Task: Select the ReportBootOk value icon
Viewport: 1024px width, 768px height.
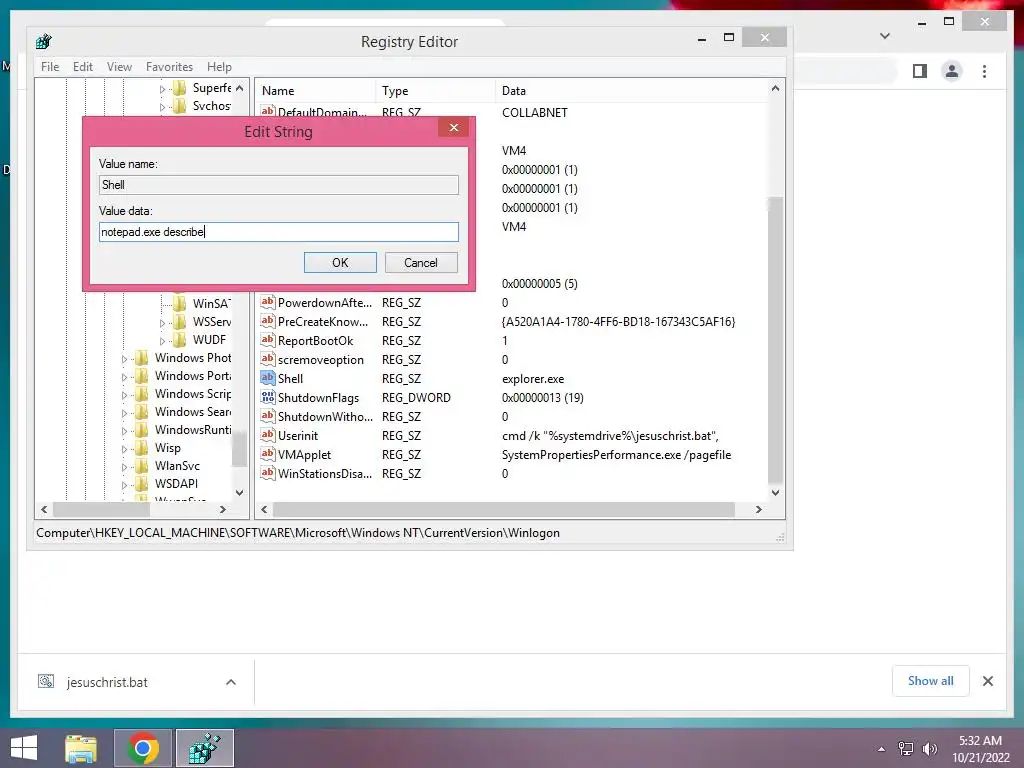Action: click(x=267, y=340)
